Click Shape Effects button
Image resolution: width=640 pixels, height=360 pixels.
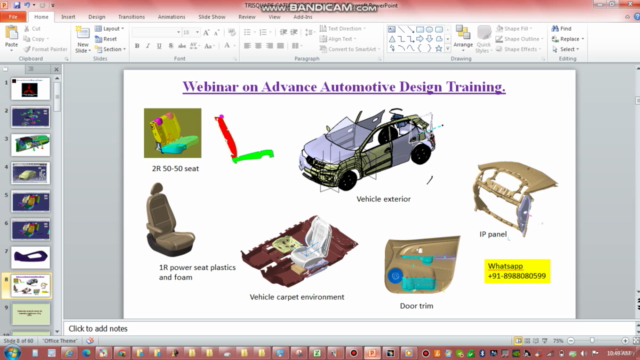(518, 49)
